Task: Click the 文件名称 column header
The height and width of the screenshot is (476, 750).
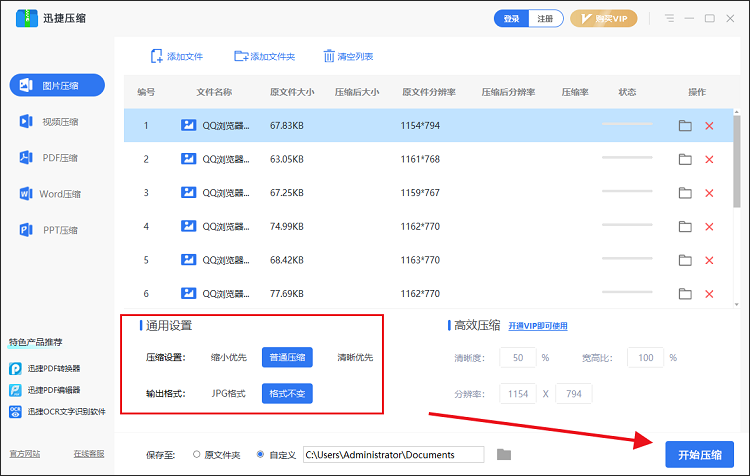Action: 214,92
